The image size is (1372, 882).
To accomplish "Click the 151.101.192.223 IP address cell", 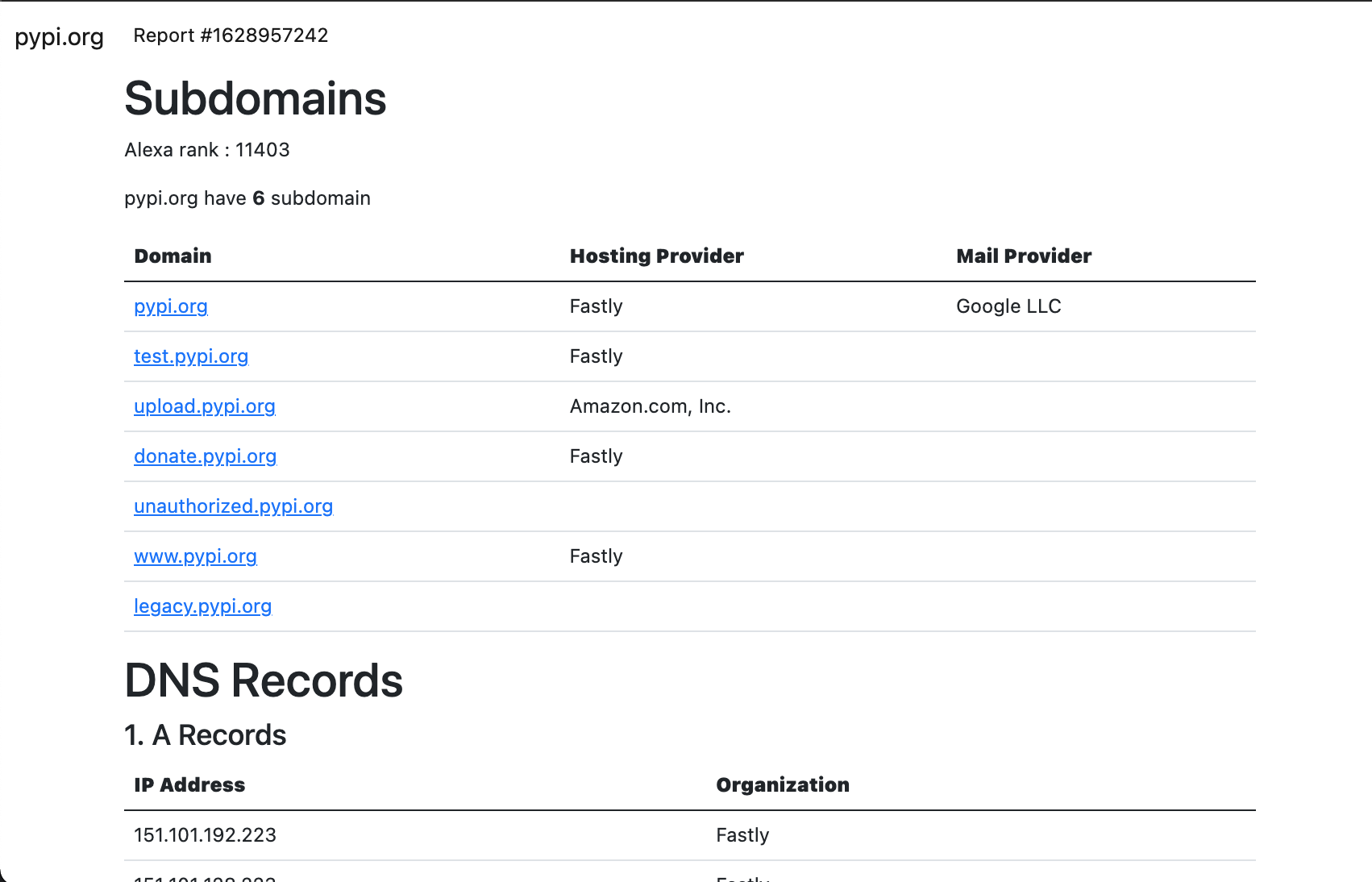I will 206,835.
